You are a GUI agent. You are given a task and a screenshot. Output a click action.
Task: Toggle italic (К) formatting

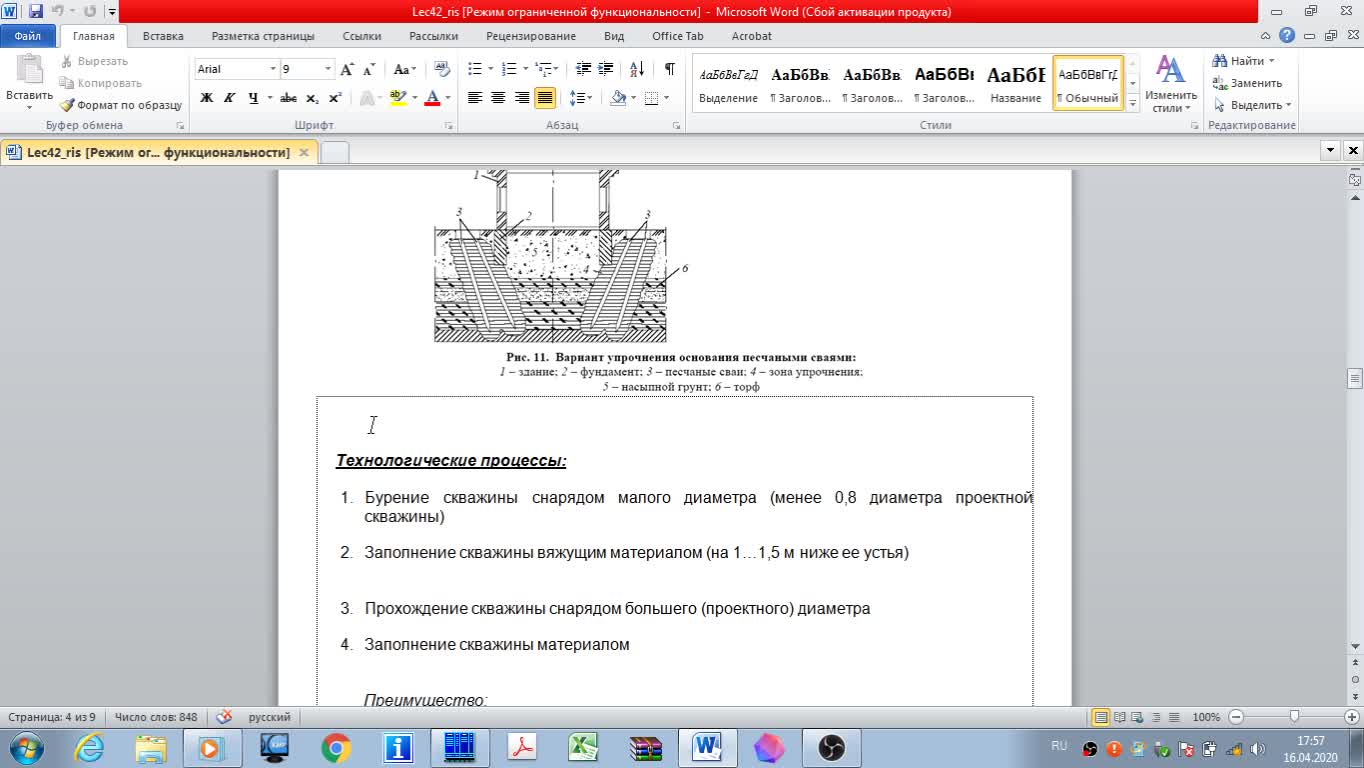229,98
